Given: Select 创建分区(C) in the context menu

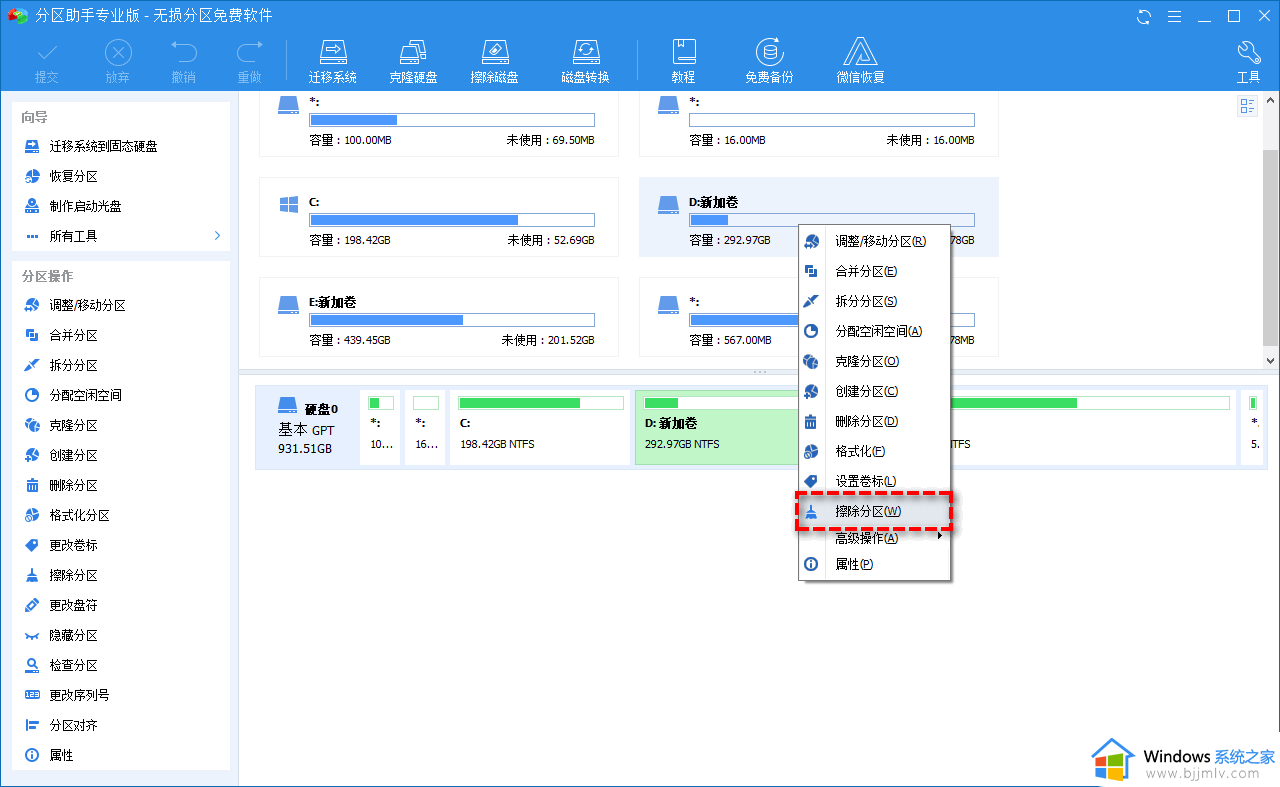Looking at the screenshot, I should [x=874, y=391].
